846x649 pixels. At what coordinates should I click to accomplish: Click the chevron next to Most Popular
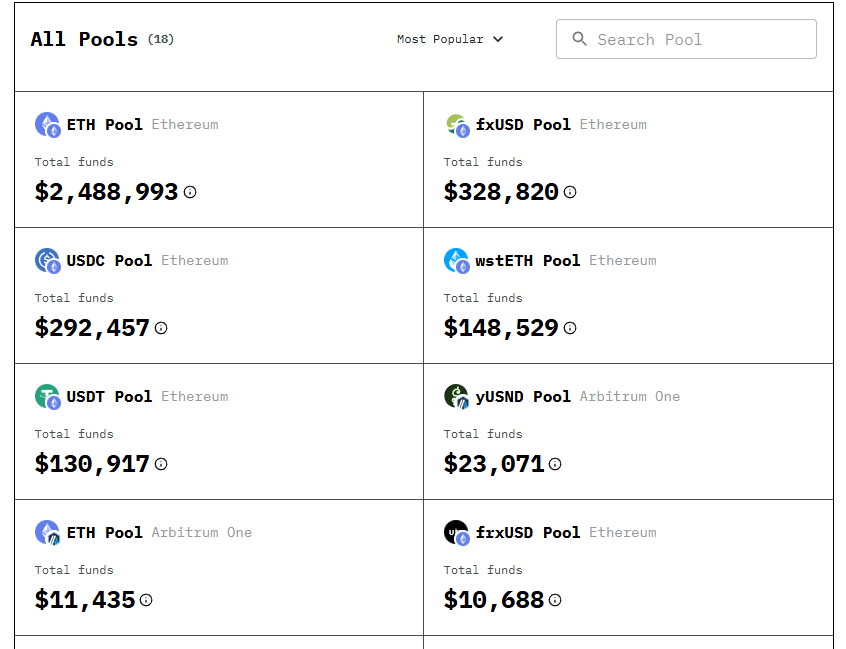[x=497, y=39]
